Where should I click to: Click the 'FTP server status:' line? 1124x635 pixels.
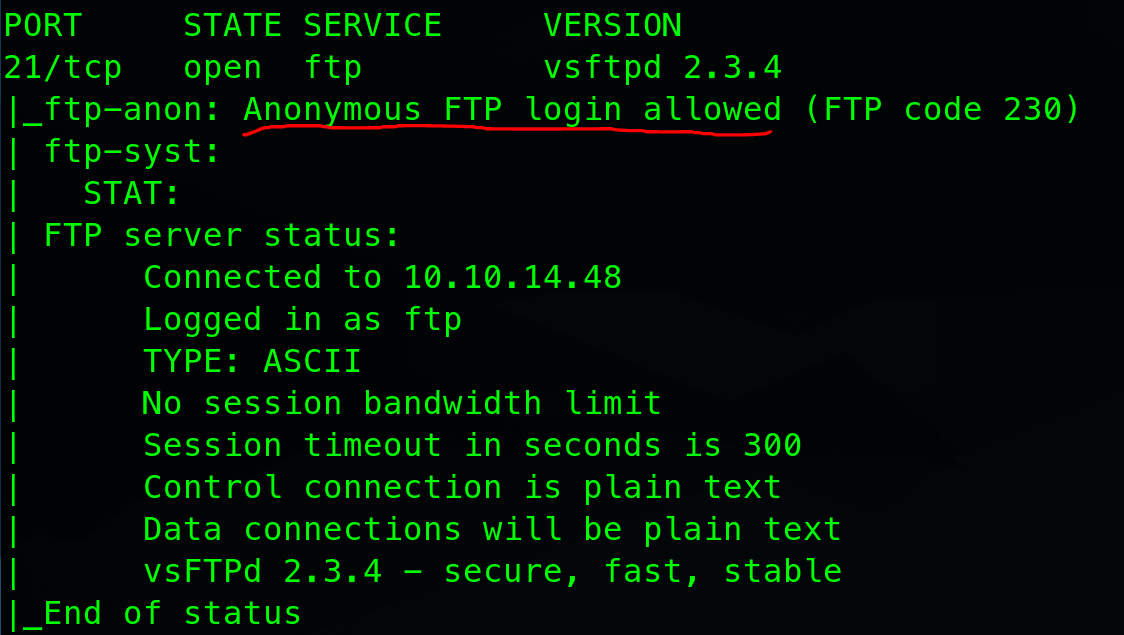click(222, 236)
